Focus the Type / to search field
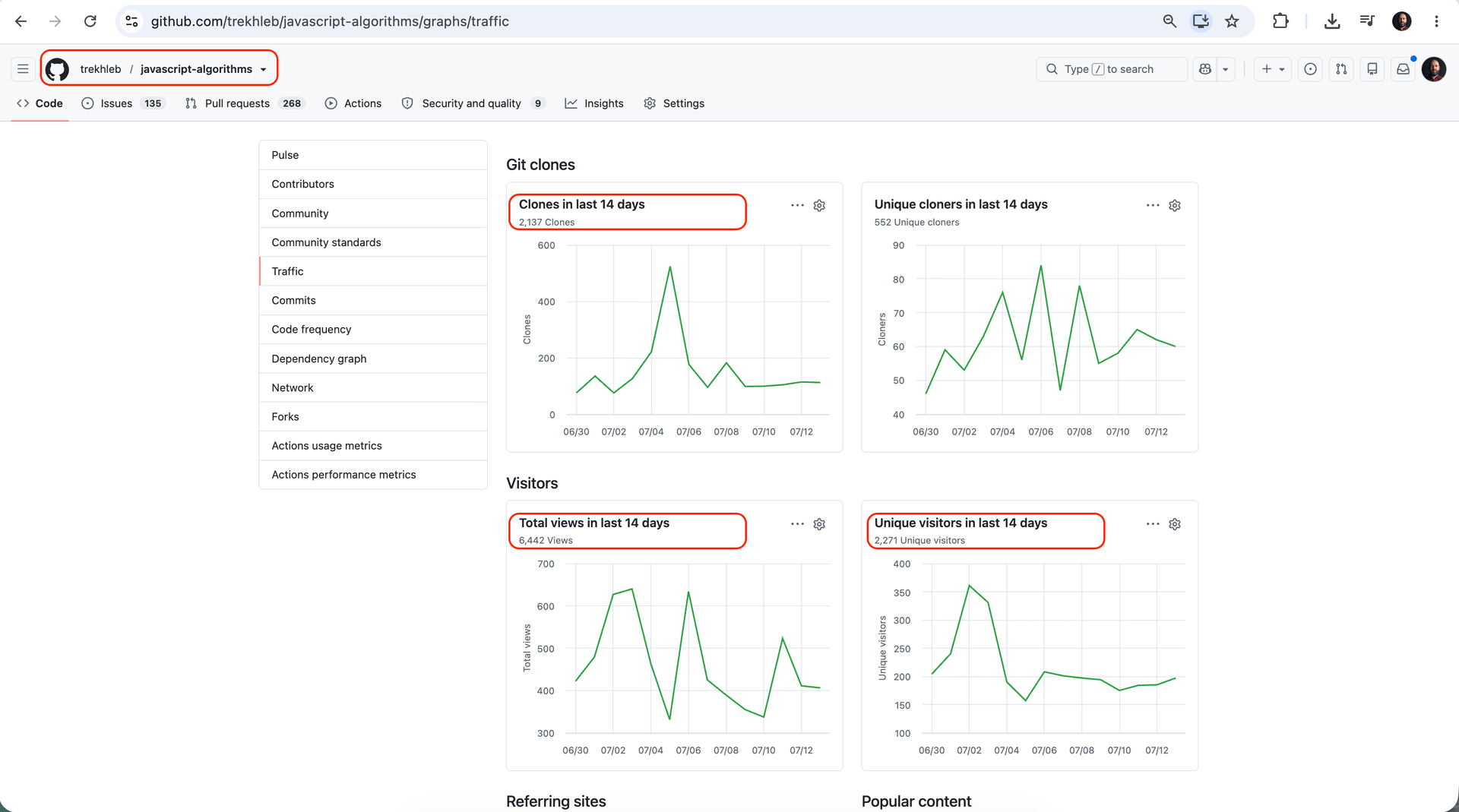The height and width of the screenshot is (812, 1459). pyautogui.click(x=1112, y=69)
